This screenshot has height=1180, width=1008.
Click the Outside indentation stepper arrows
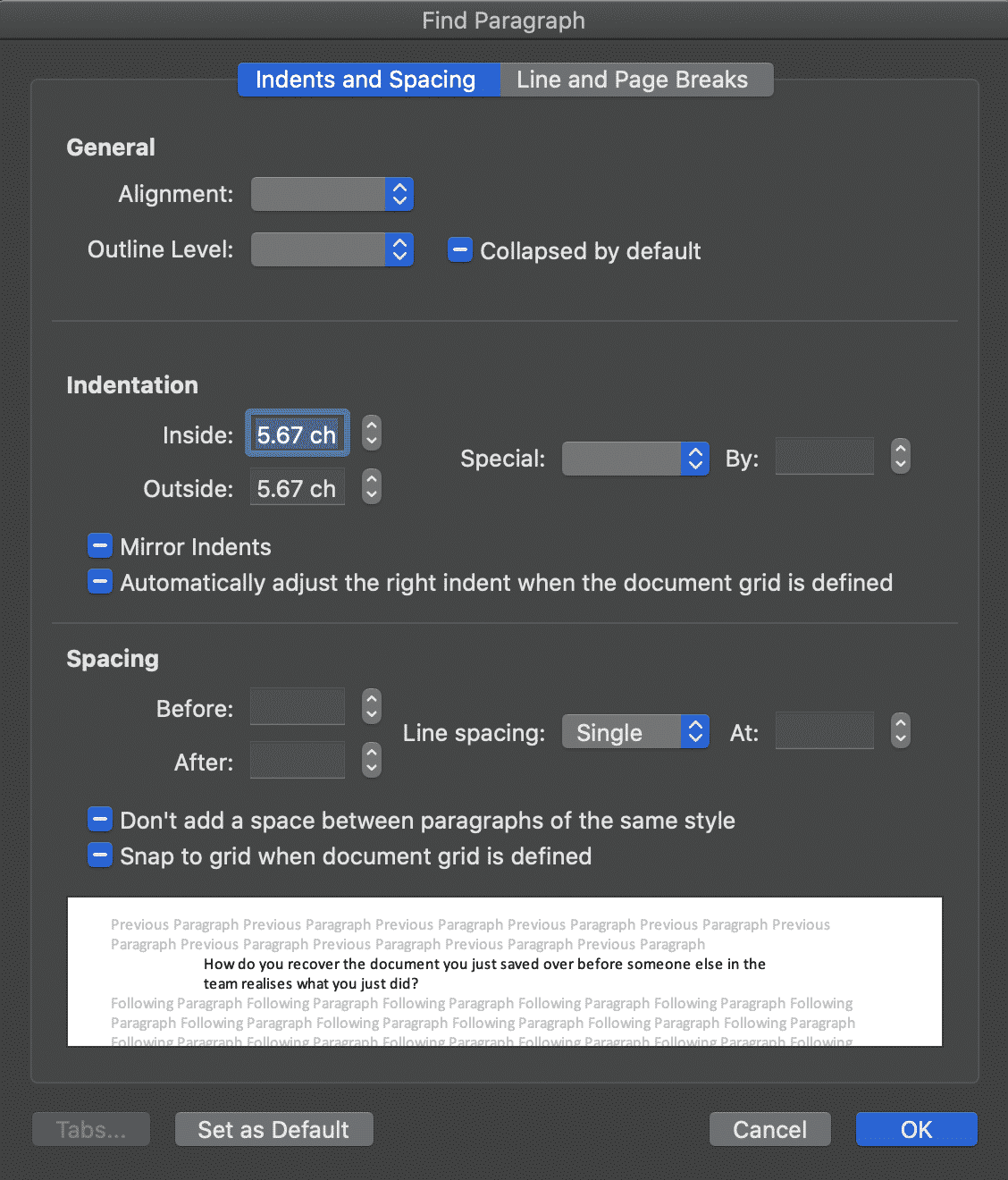click(x=372, y=487)
